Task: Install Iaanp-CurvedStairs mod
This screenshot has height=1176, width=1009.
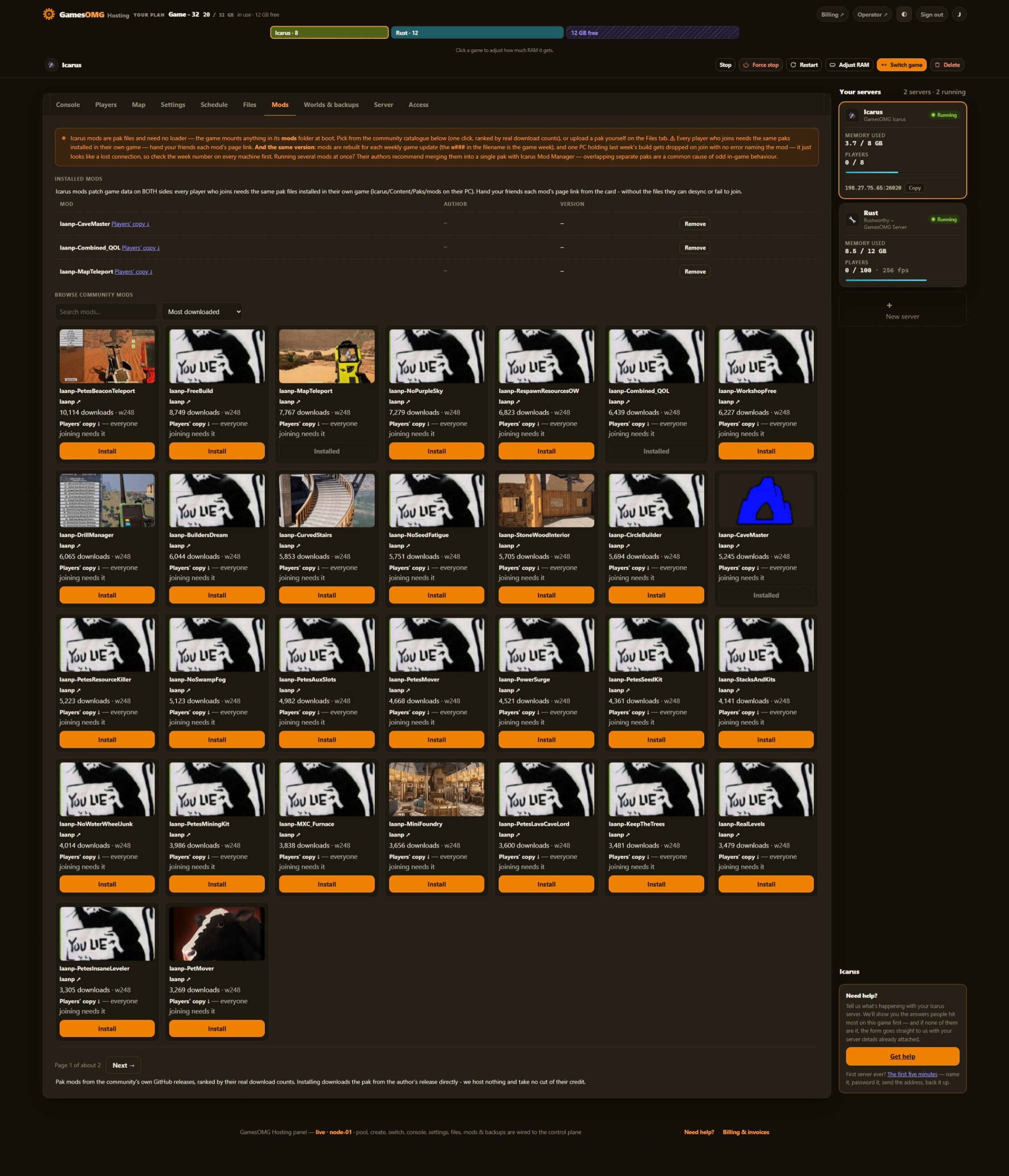Action: (x=327, y=595)
